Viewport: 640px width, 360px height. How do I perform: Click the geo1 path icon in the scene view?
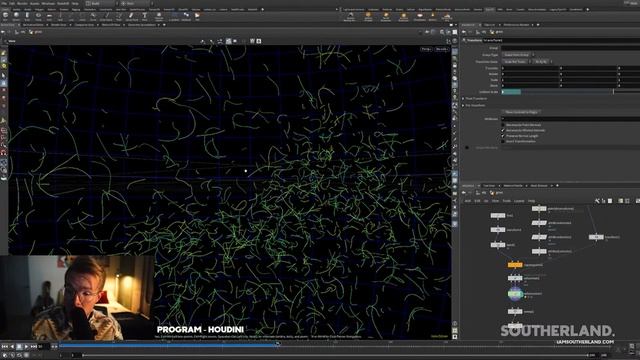(x=31, y=32)
